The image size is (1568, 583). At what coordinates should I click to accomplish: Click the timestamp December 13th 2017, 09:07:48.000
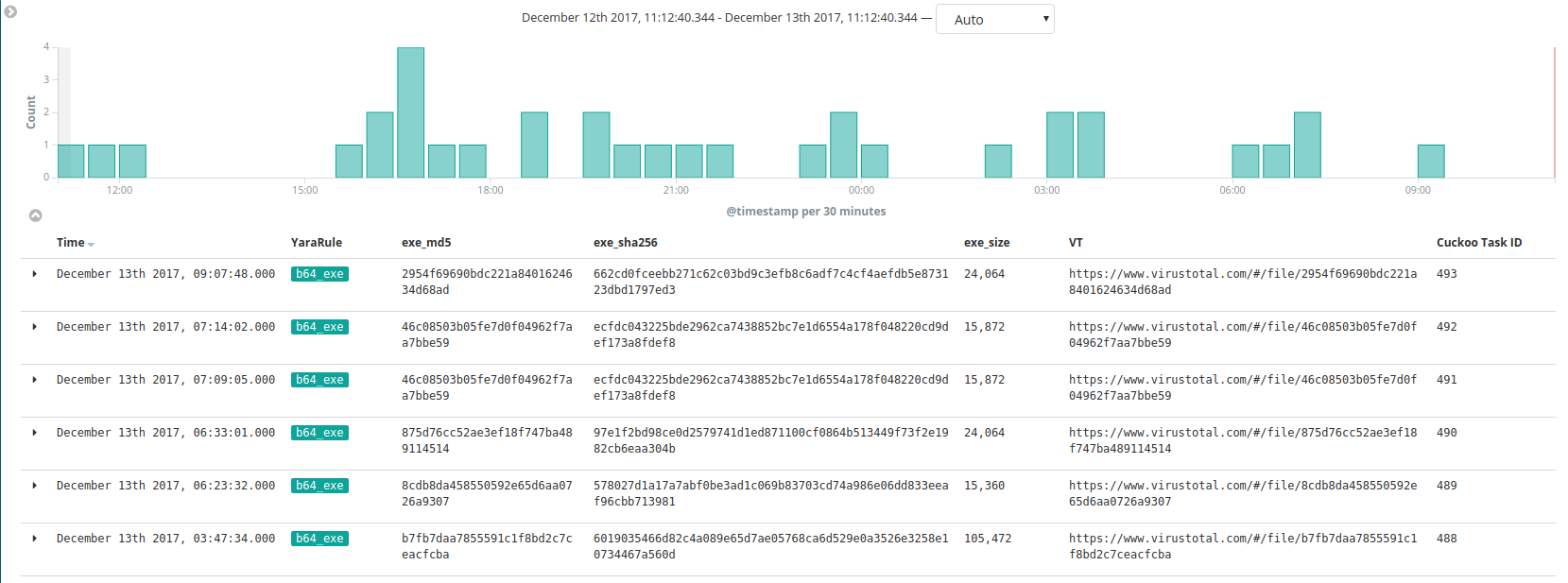click(x=165, y=274)
